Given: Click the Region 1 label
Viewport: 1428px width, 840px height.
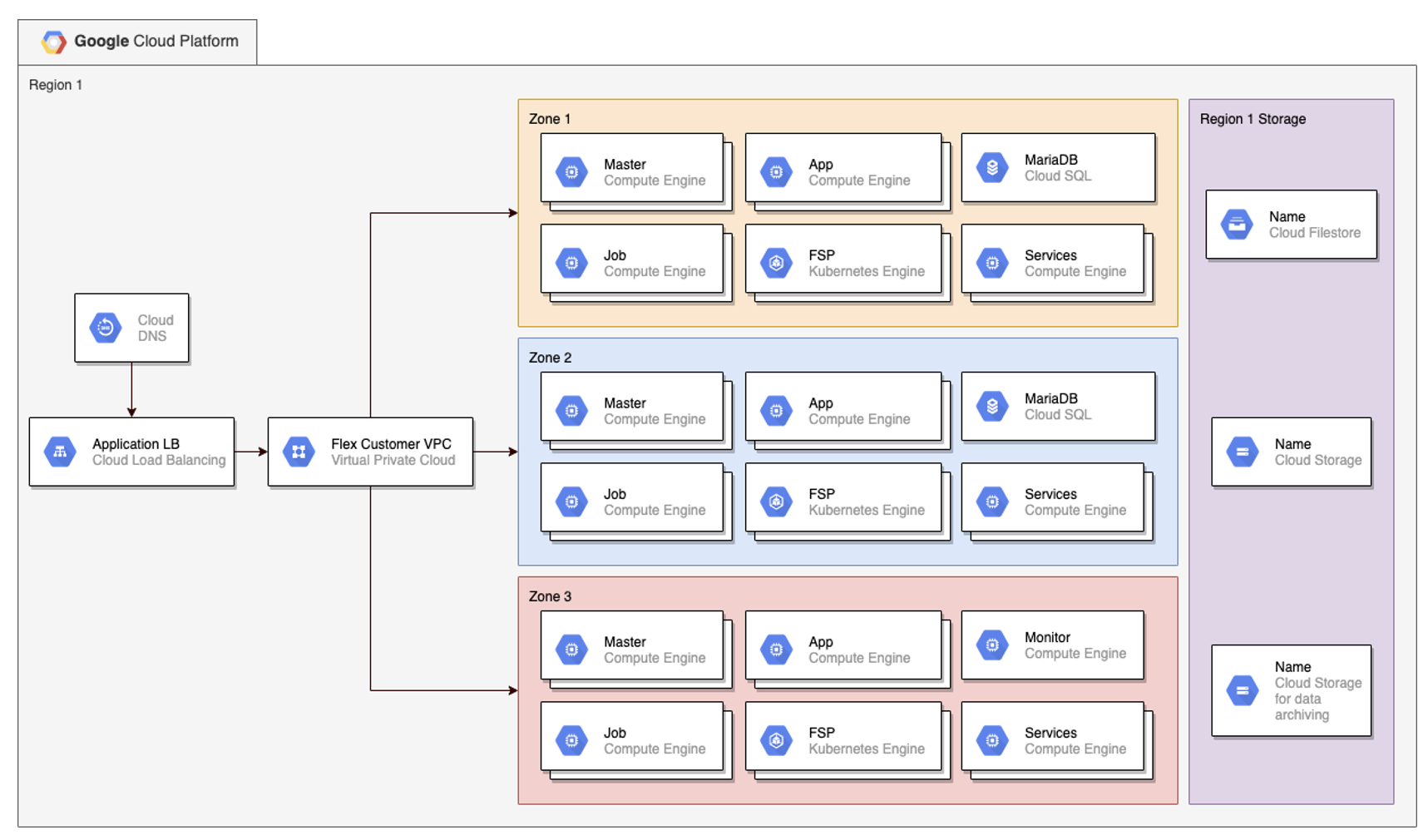Looking at the screenshot, I should (x=56, y=85).
